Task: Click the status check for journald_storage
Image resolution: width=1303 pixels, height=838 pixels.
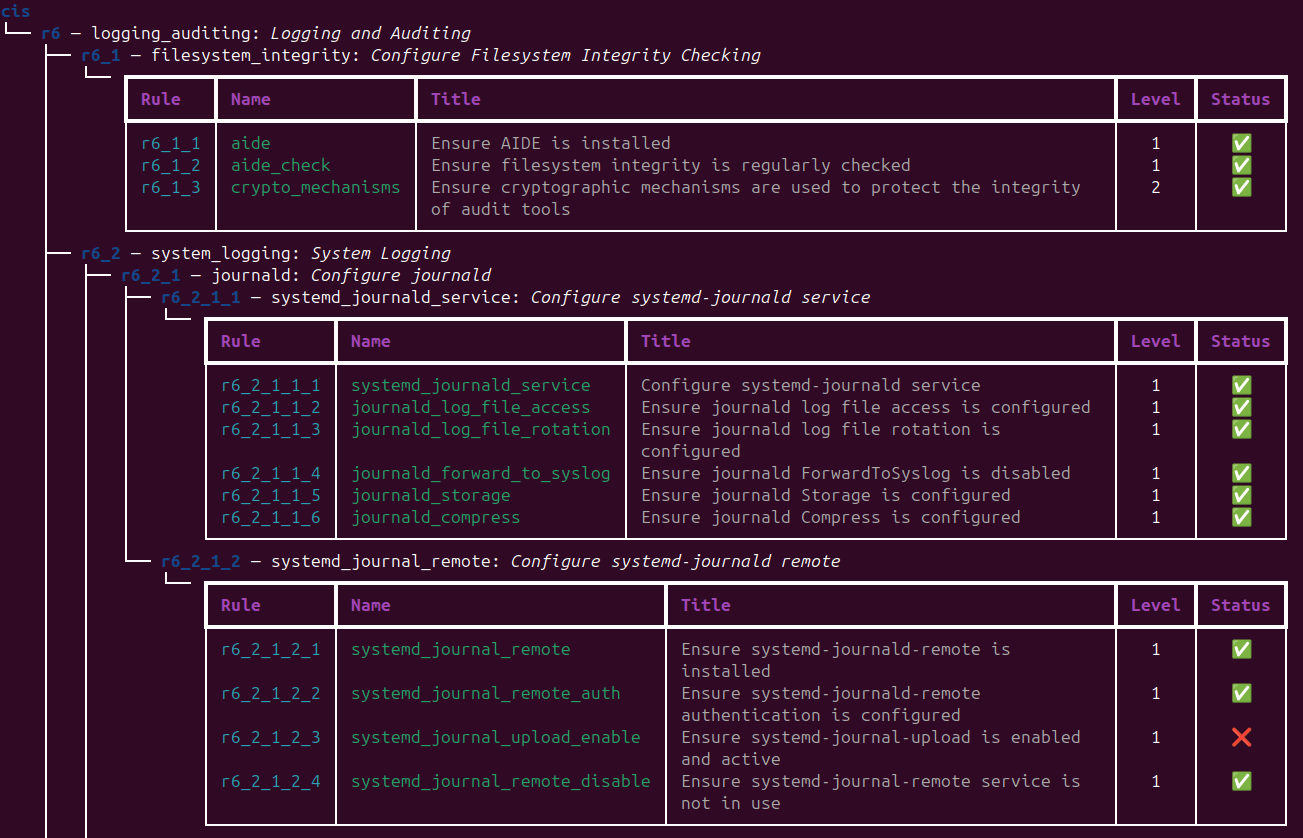Action: (x=1241, y=495)
